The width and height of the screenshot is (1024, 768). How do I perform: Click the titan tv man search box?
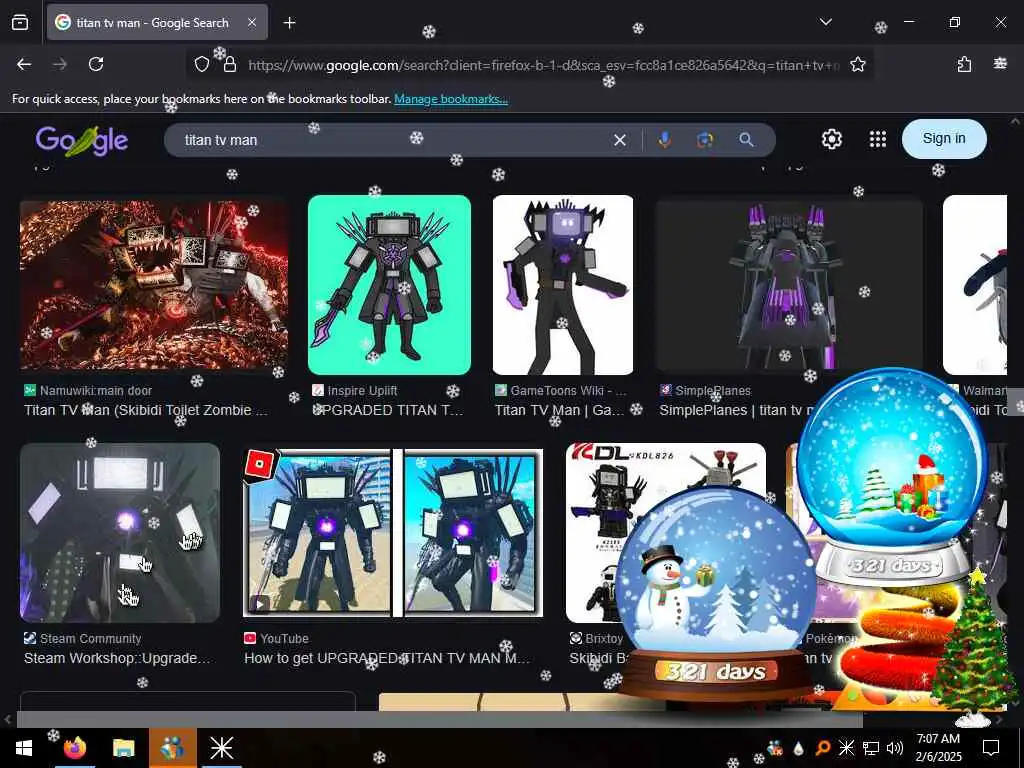[392, 140]
